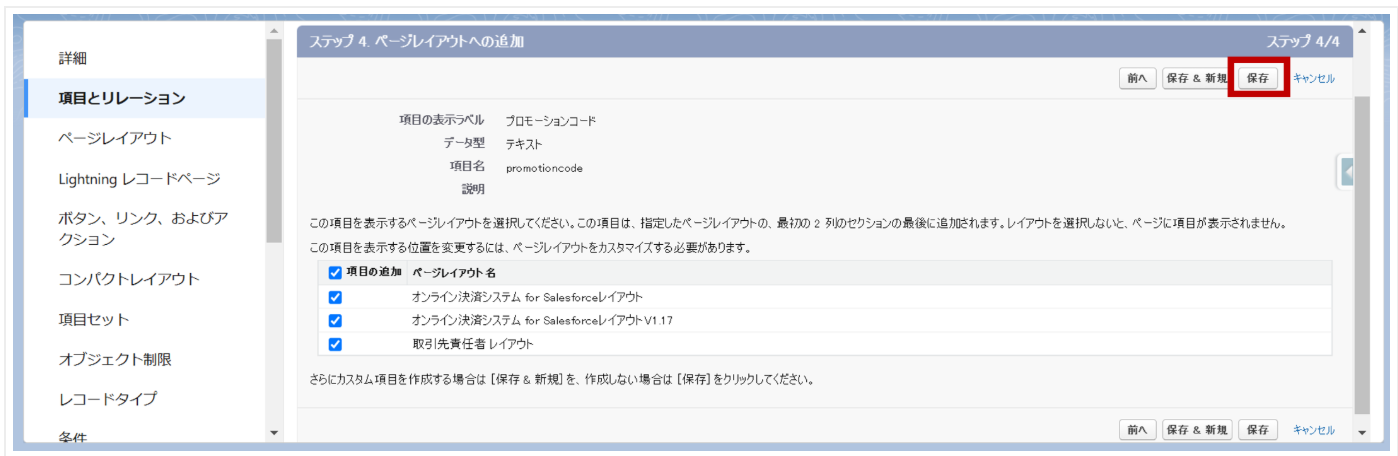Image resolution: width=1398 pixels, height=456 pixels.
Task: Expand the collapsed side panel arrow tab
Action: 1346,172
